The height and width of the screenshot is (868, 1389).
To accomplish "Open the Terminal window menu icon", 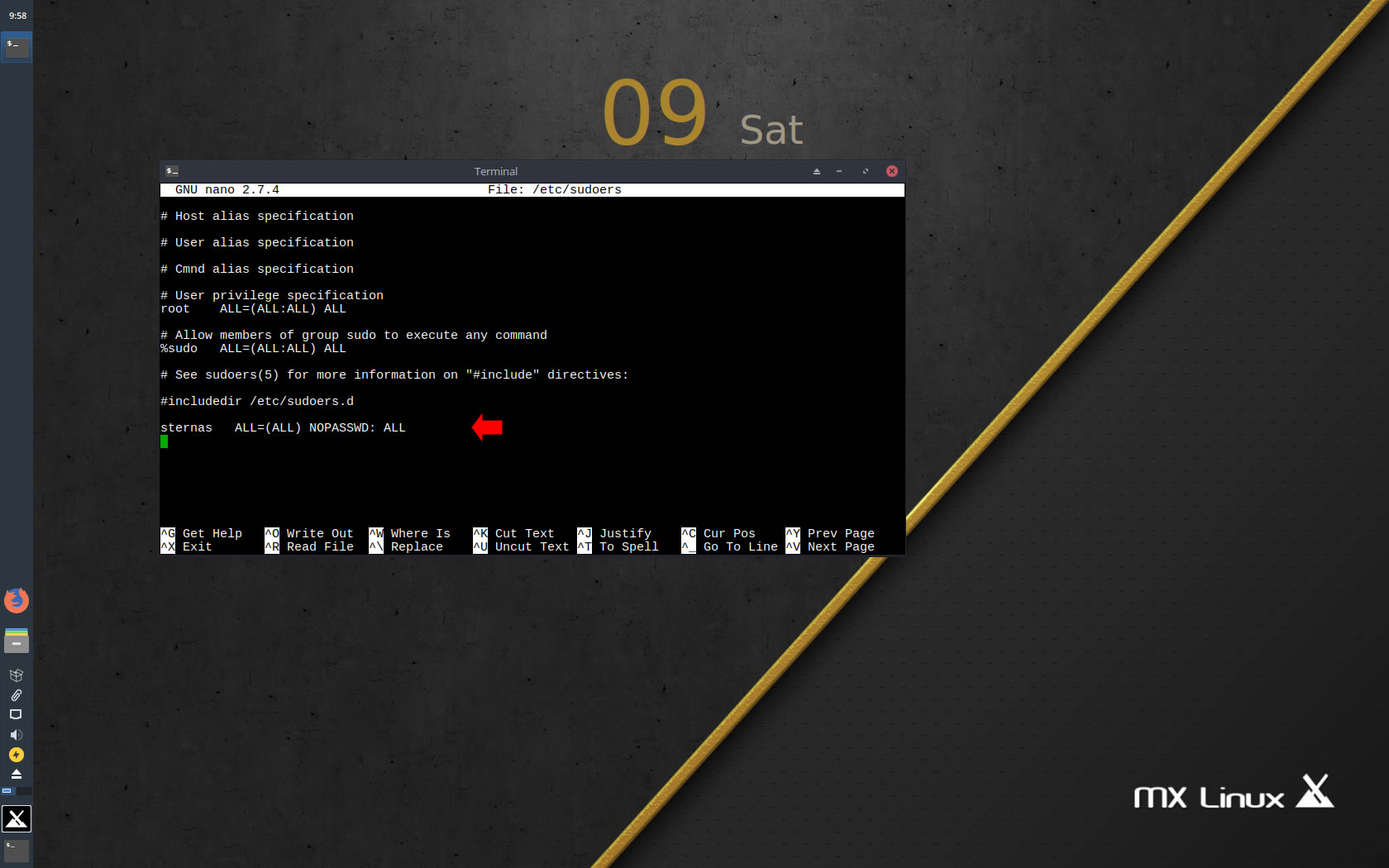I will (172, 171).
